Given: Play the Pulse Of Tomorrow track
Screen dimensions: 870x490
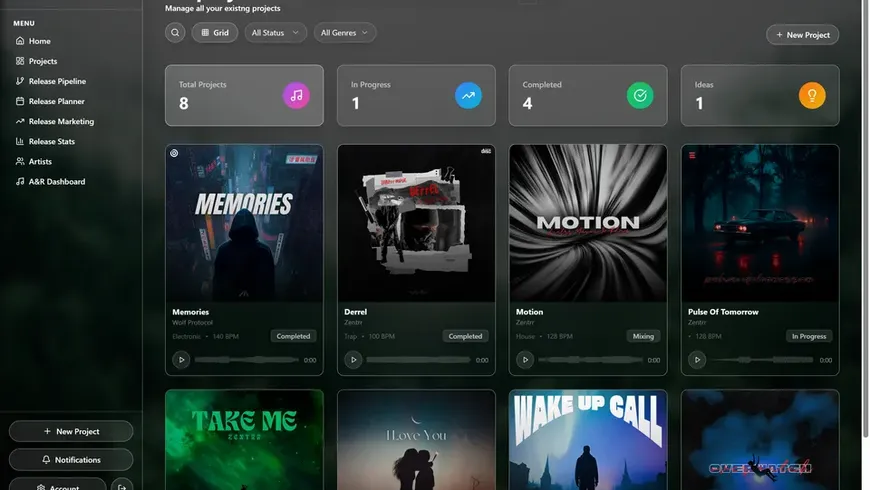Looking at the screenshot, I should [697, 360].
